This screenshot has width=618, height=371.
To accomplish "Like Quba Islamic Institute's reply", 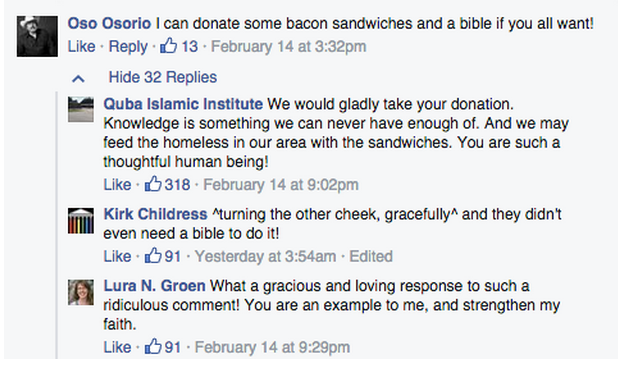I will point(117,185).
